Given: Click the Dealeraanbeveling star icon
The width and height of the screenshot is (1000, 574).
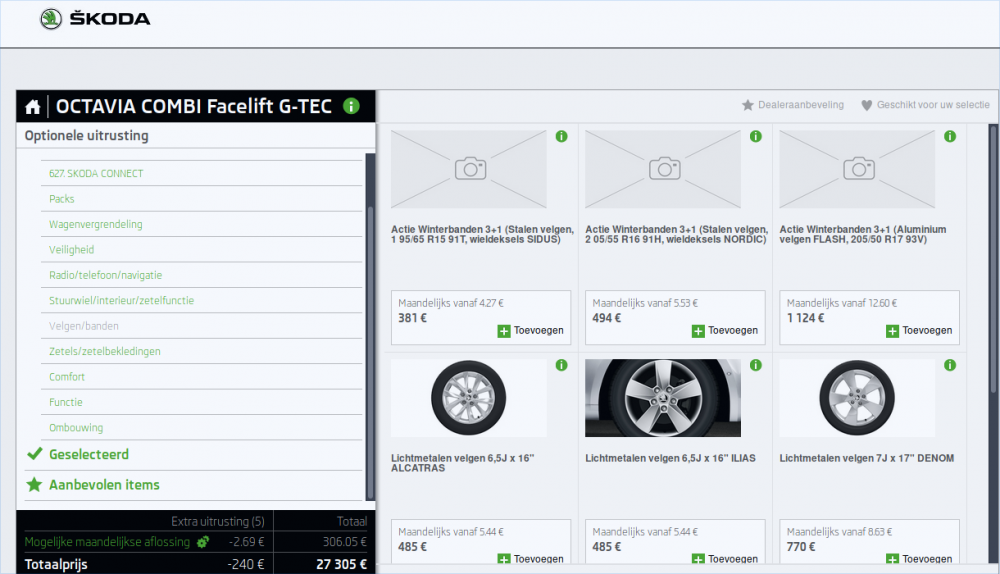Looking at the screenshot, I should (x=747, y=105).
